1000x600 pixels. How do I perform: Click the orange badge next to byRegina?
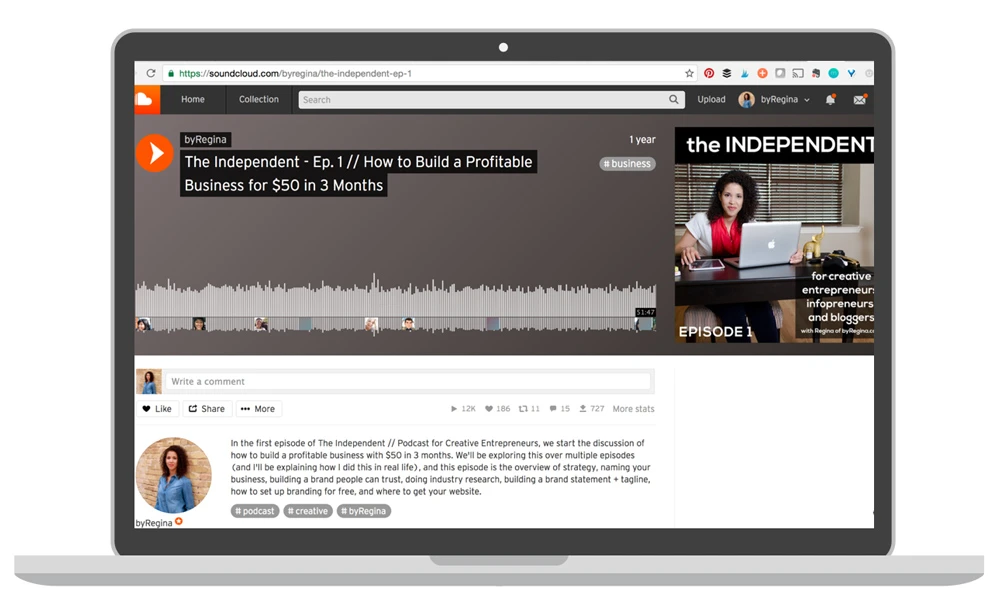[x=179, y=521]
